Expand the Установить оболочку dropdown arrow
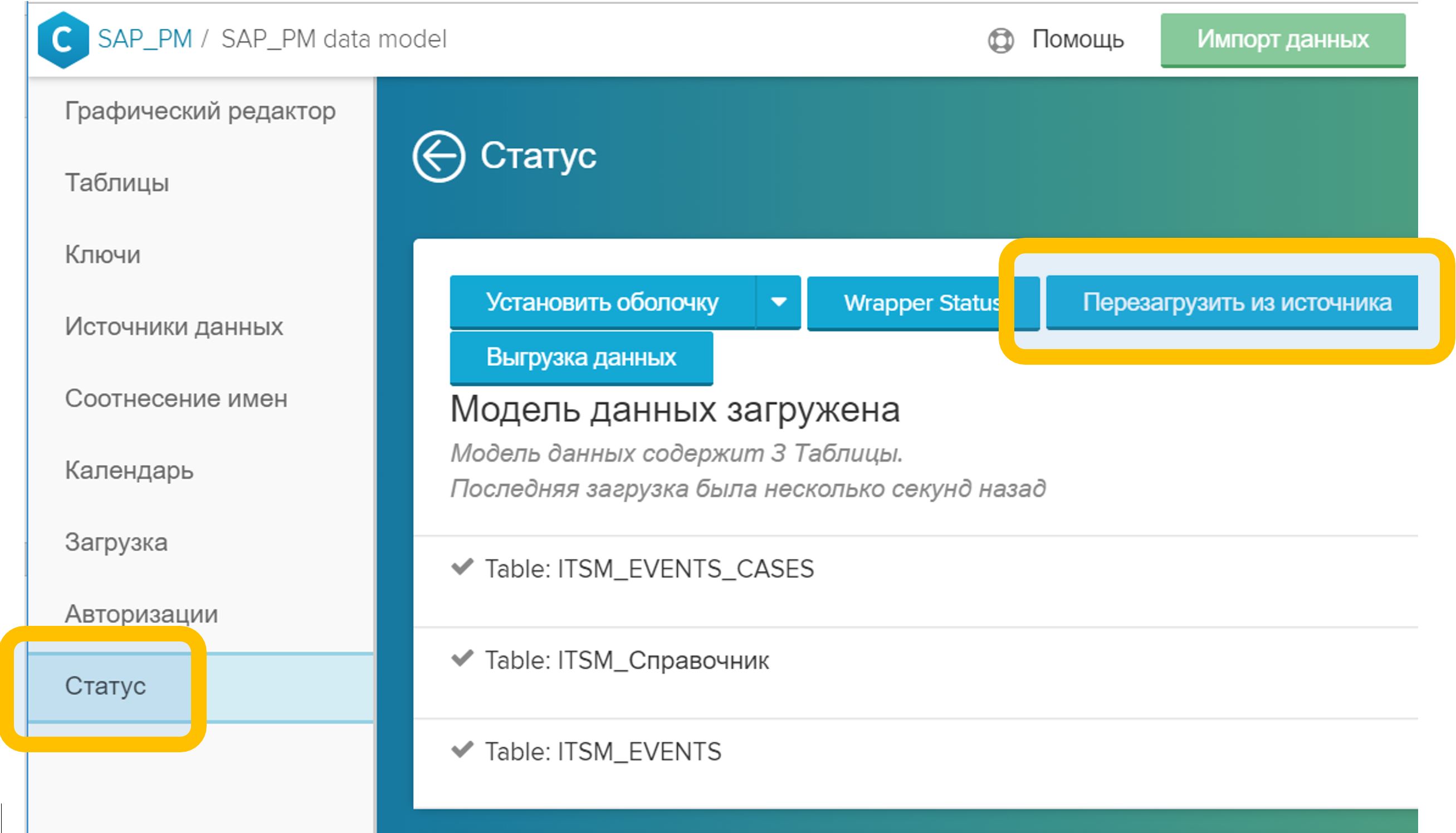1456x833 pixels. click(778, 302)
